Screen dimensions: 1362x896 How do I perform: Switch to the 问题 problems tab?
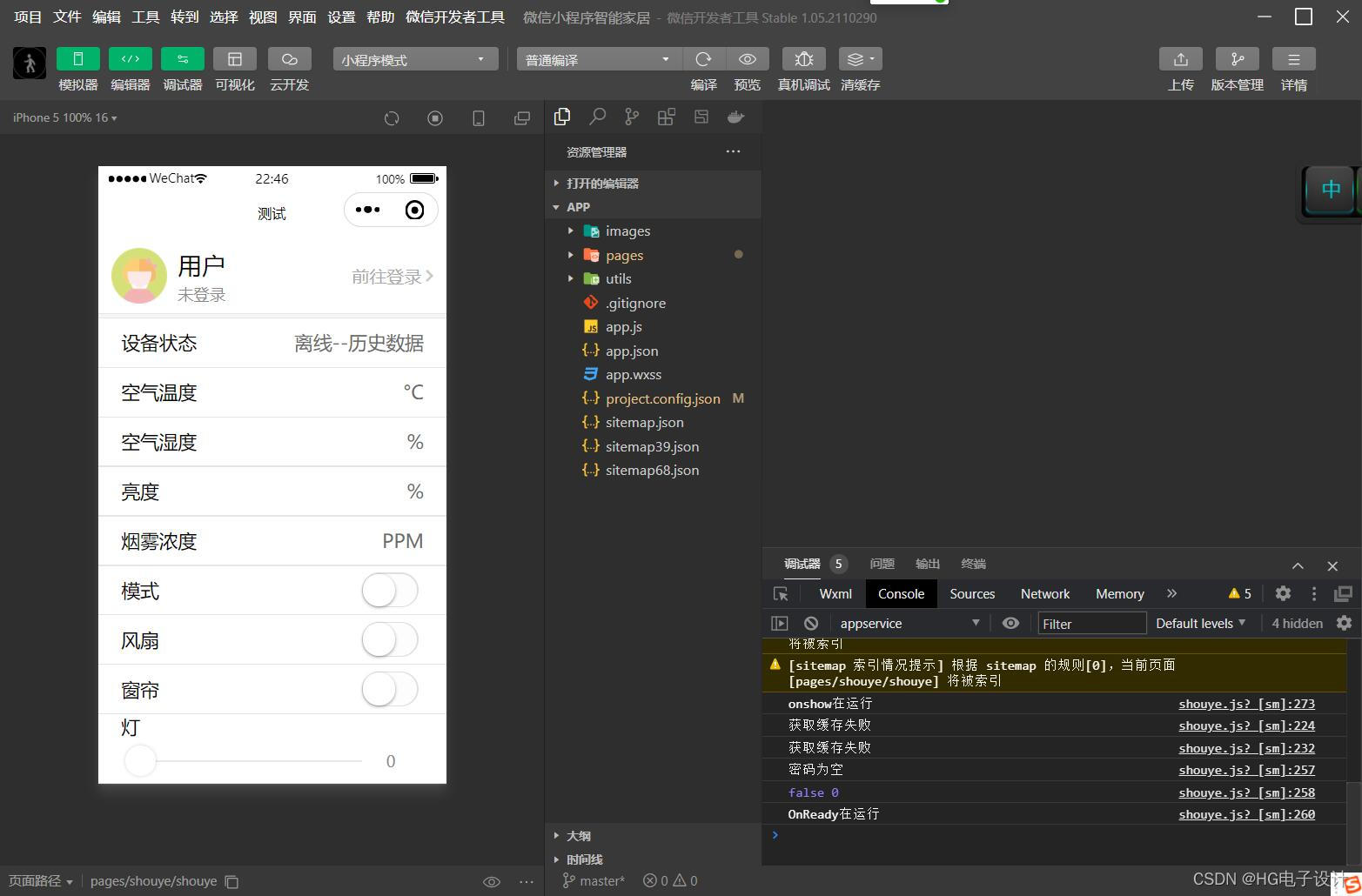coord(882,564)
